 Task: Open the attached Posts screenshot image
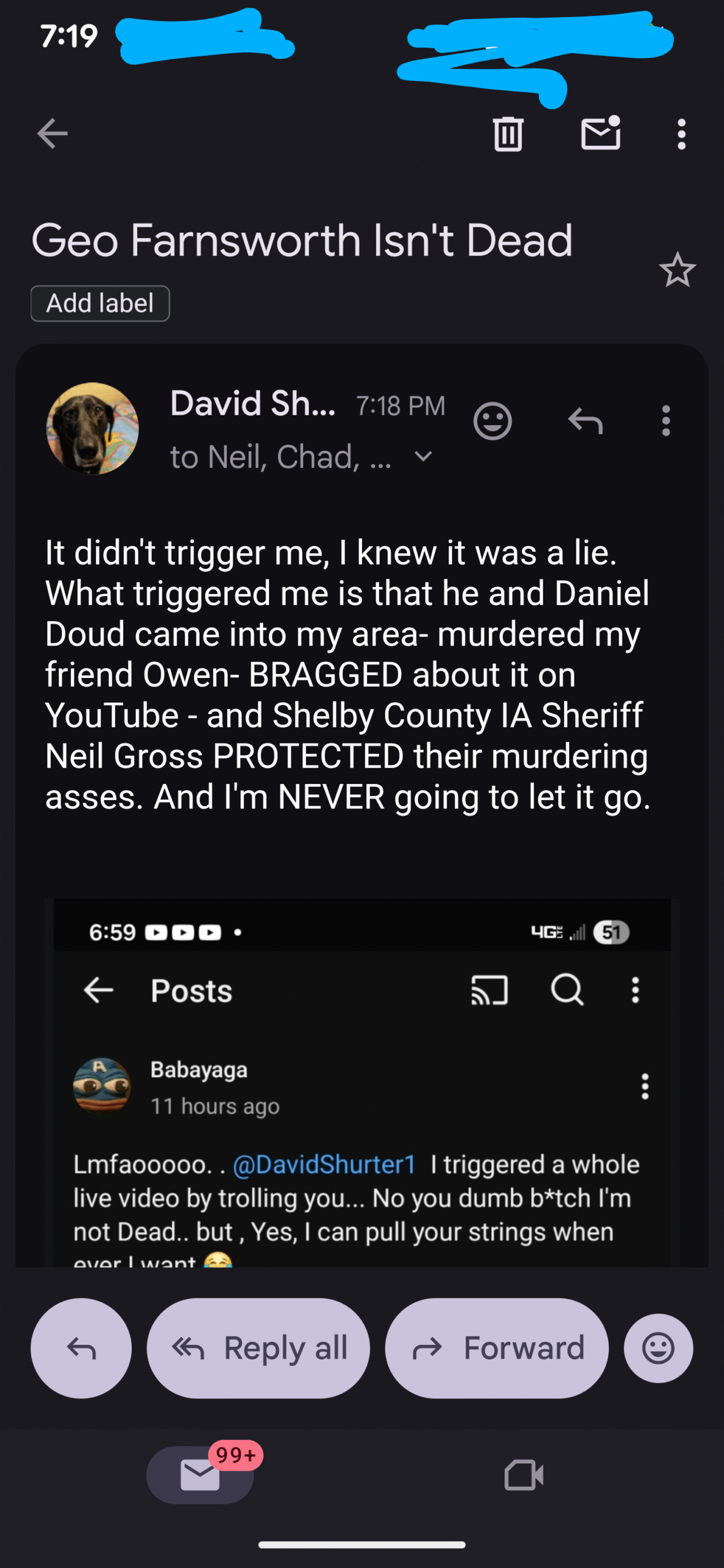361,1078
